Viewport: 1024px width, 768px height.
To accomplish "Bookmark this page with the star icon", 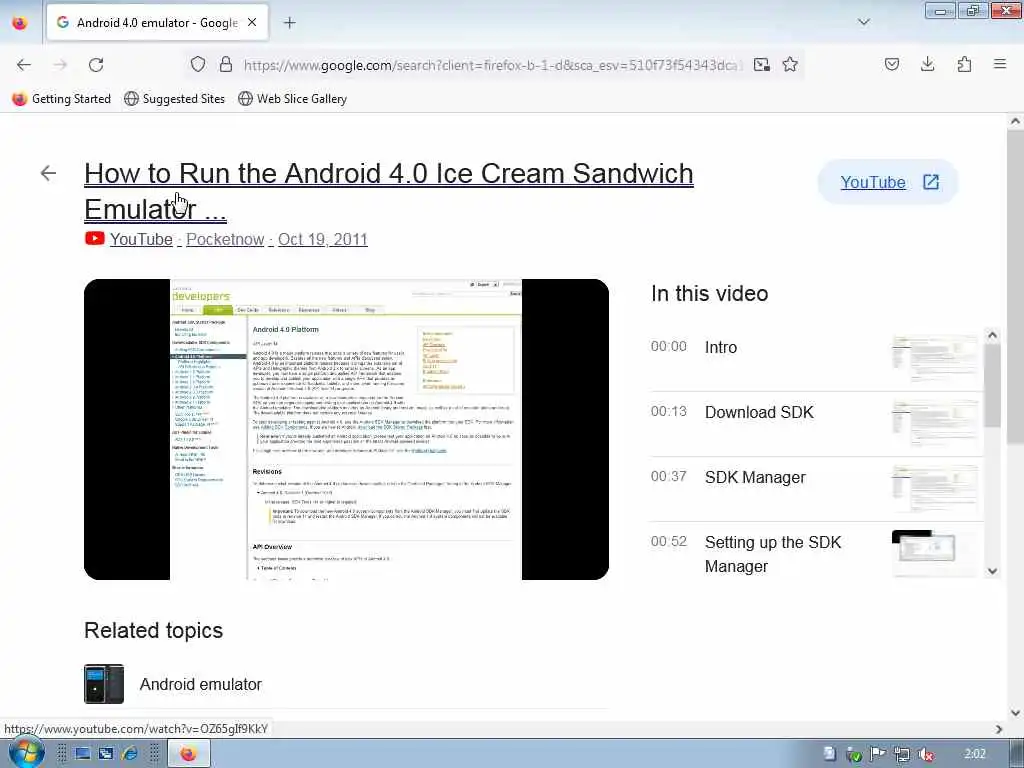I will (x=790, y=64).
